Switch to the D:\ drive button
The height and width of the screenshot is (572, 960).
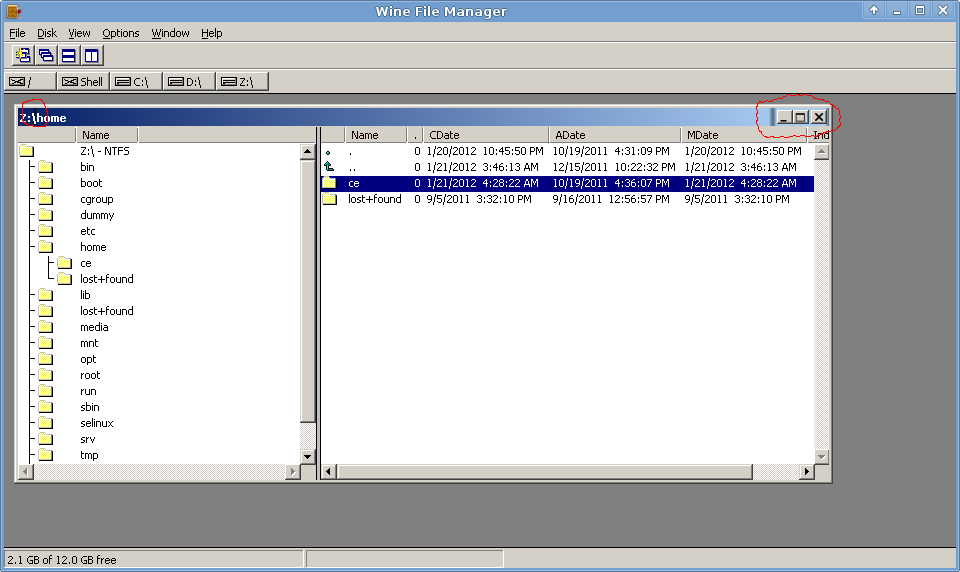click(186, 82)
